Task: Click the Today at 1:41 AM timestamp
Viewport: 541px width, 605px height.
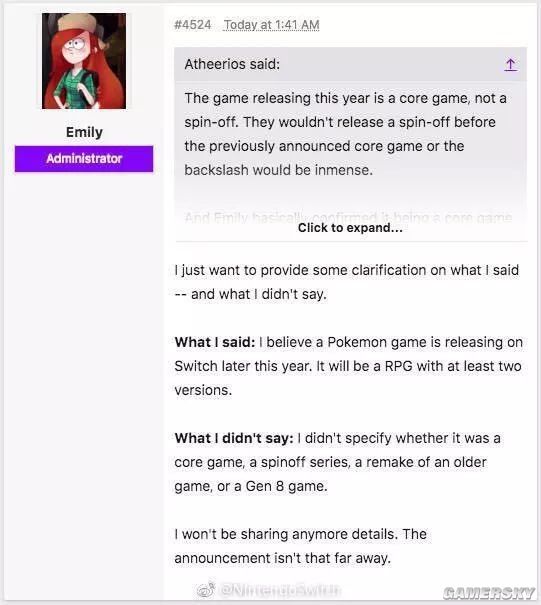Action: coord(271,25)
